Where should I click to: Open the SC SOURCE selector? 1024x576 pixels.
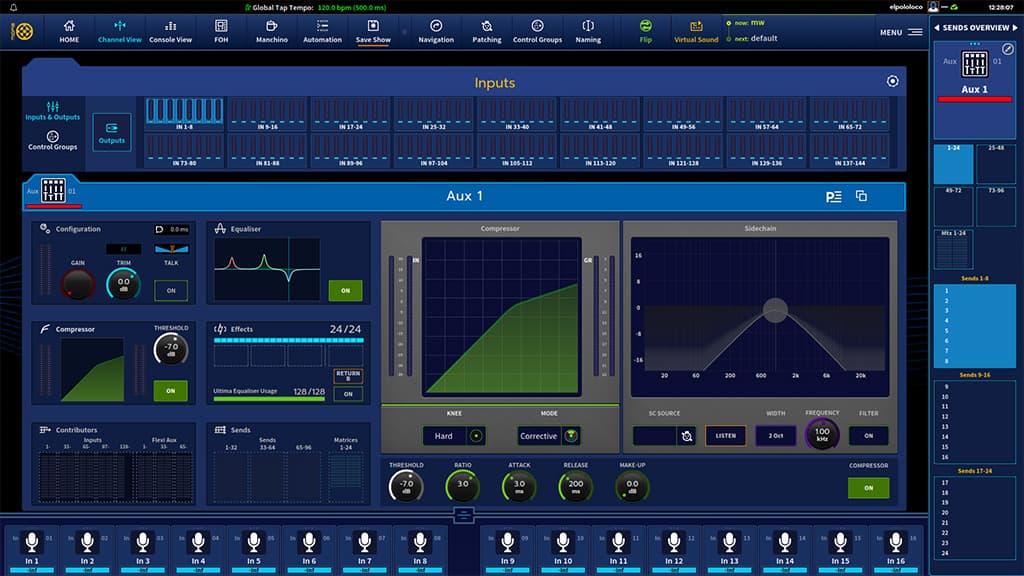pyautogui.click(x=664, y=436)
